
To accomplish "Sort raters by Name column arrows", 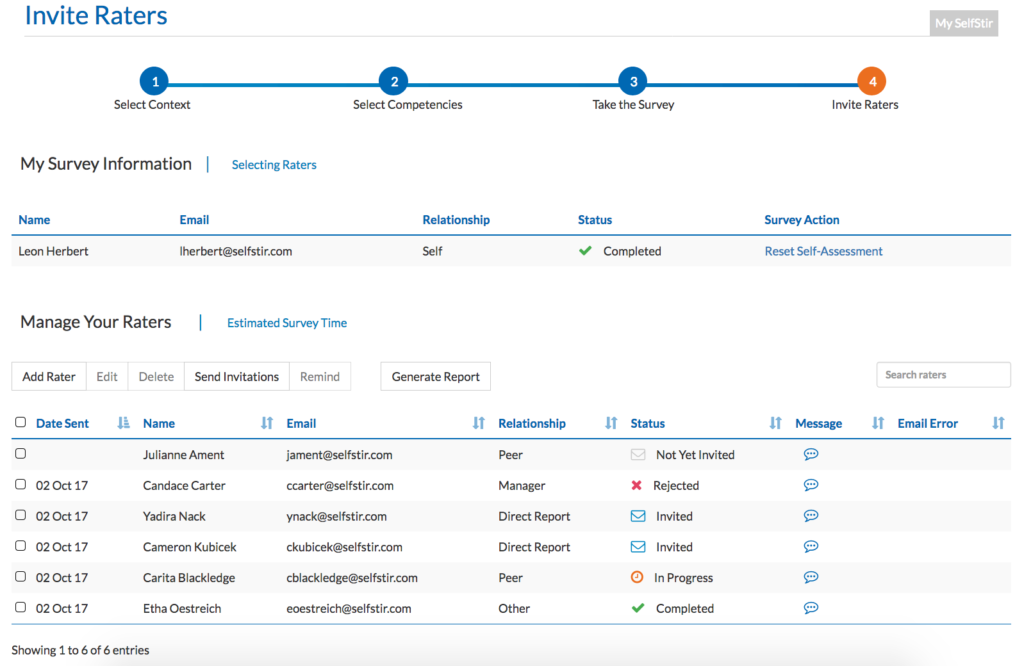I will click(x=267, y=424).
